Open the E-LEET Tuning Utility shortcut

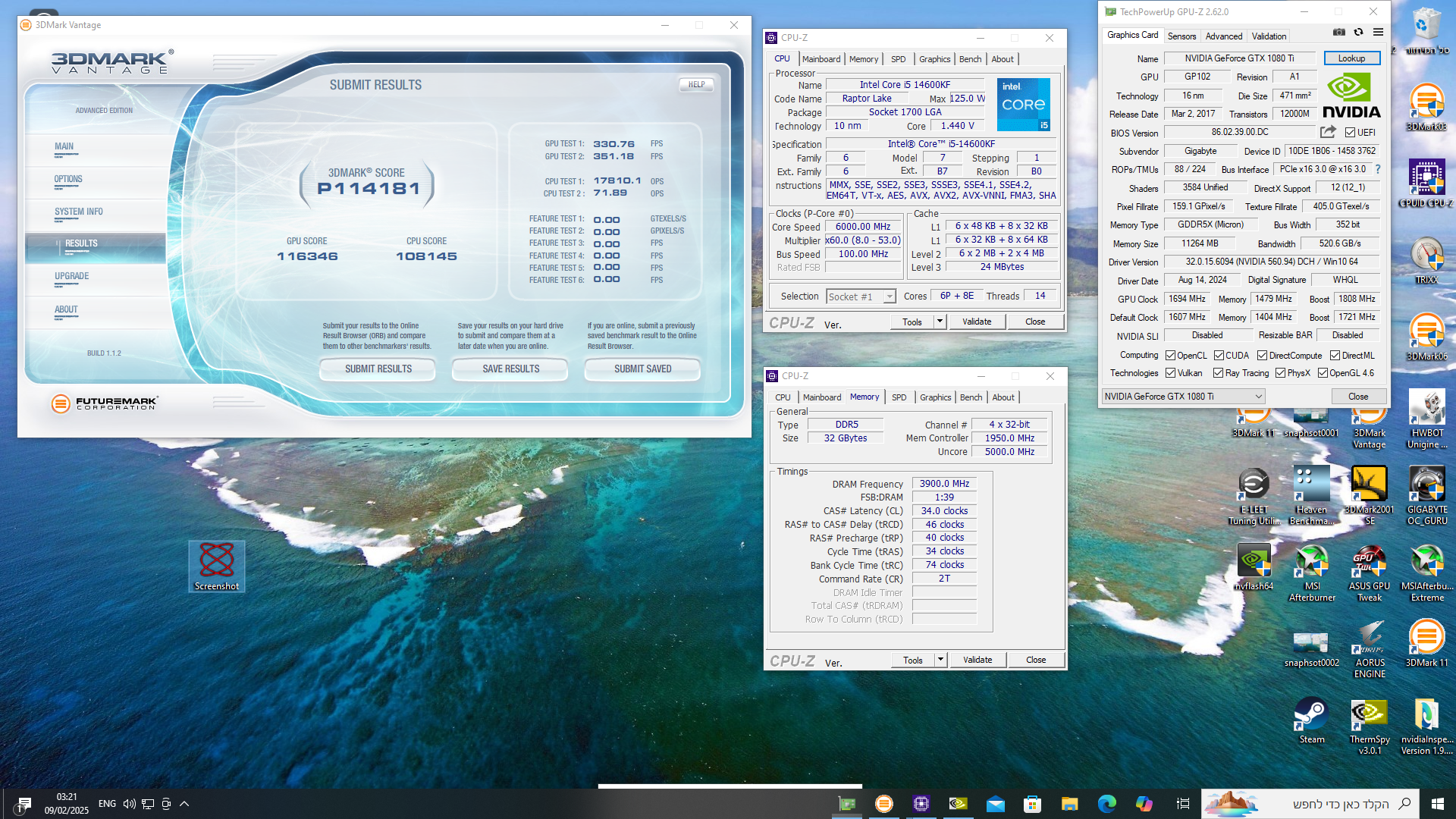[x=1254, y=496]
